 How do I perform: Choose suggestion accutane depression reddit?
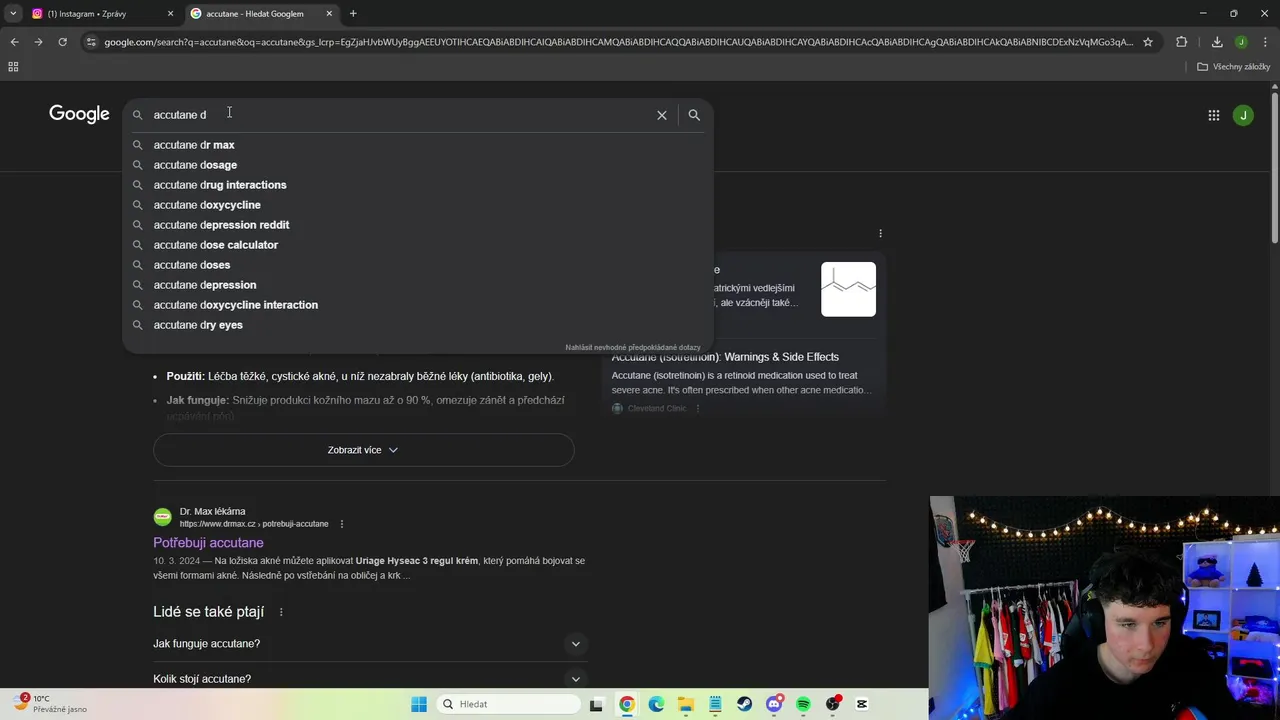[221, 225]
